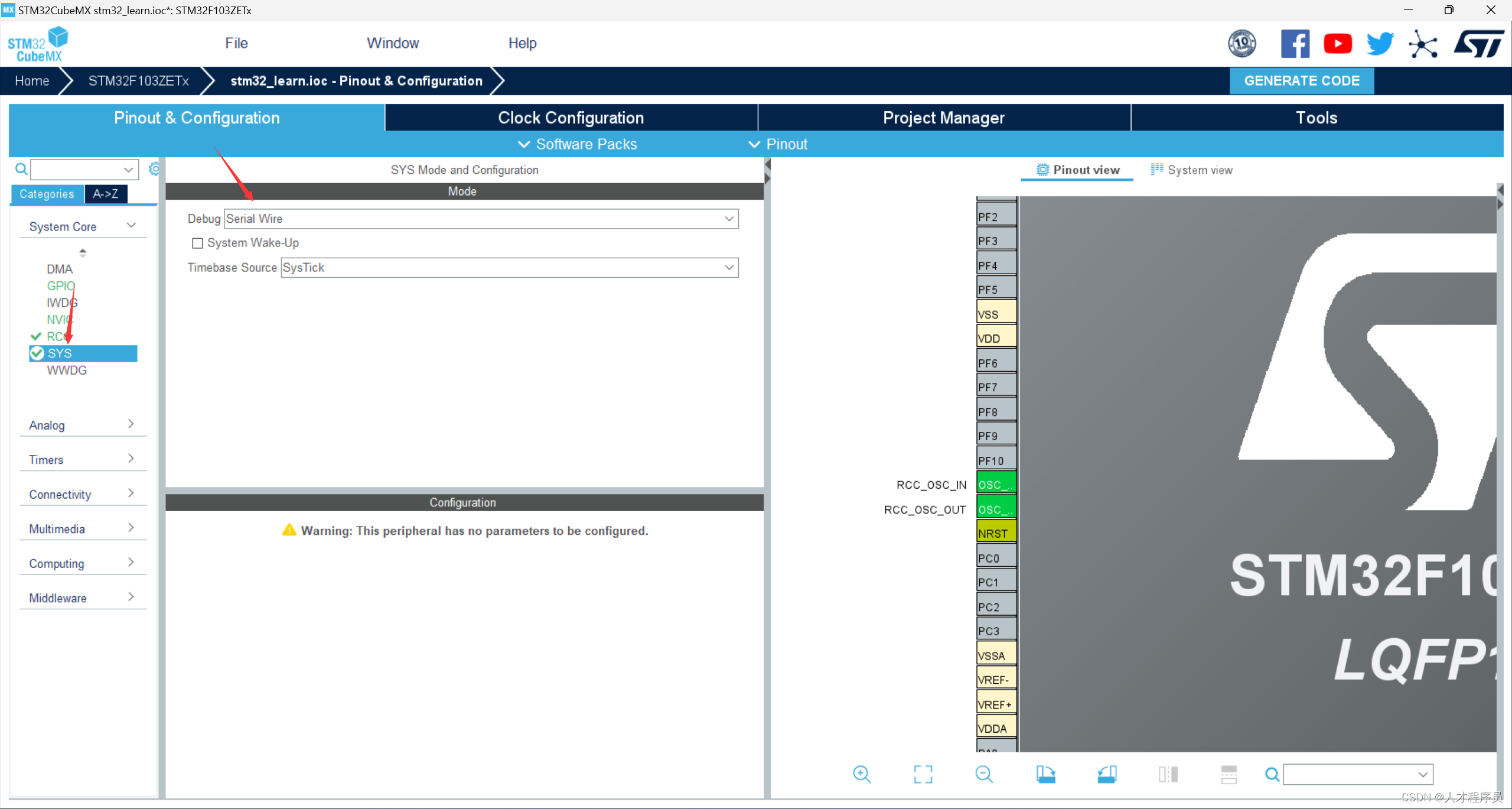The width and height of the screenshot is (1512, 809).
Task: Click the pin search magnifier icon
Action: [x=1272, y=774]
